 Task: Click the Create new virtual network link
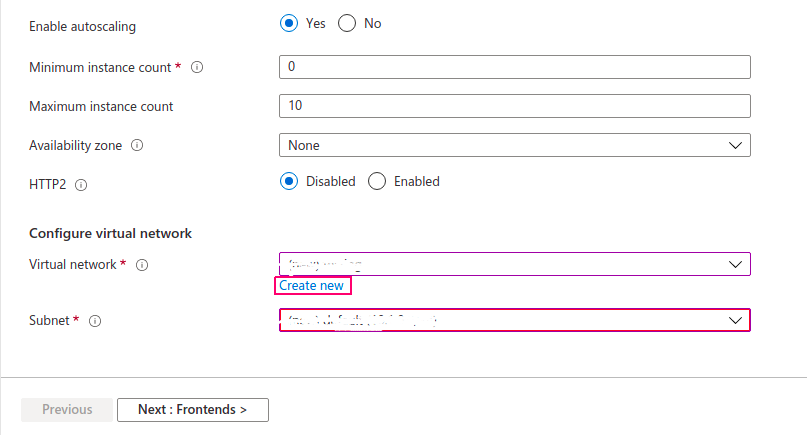(x=312, y=286)
